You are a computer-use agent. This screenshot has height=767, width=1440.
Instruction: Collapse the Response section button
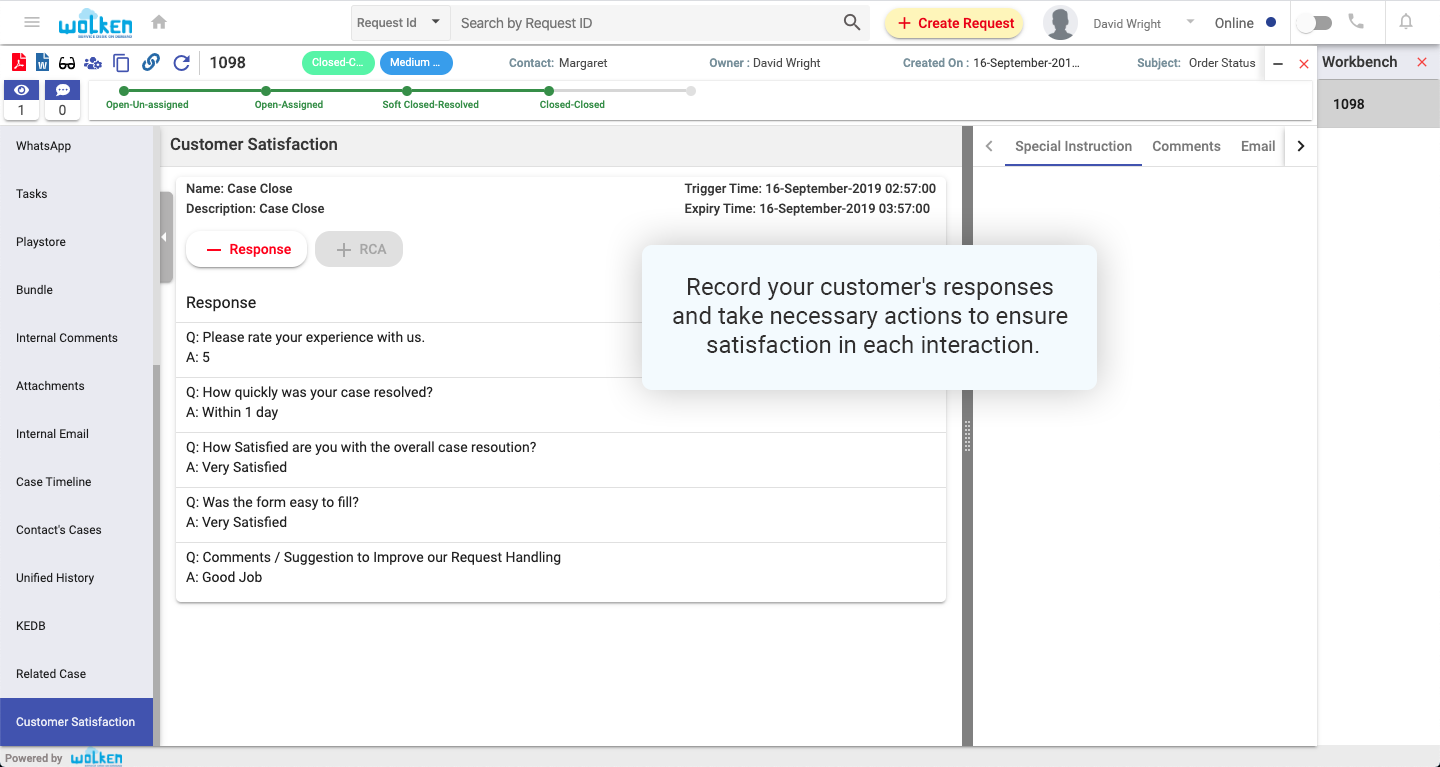[x=247, y=250]
